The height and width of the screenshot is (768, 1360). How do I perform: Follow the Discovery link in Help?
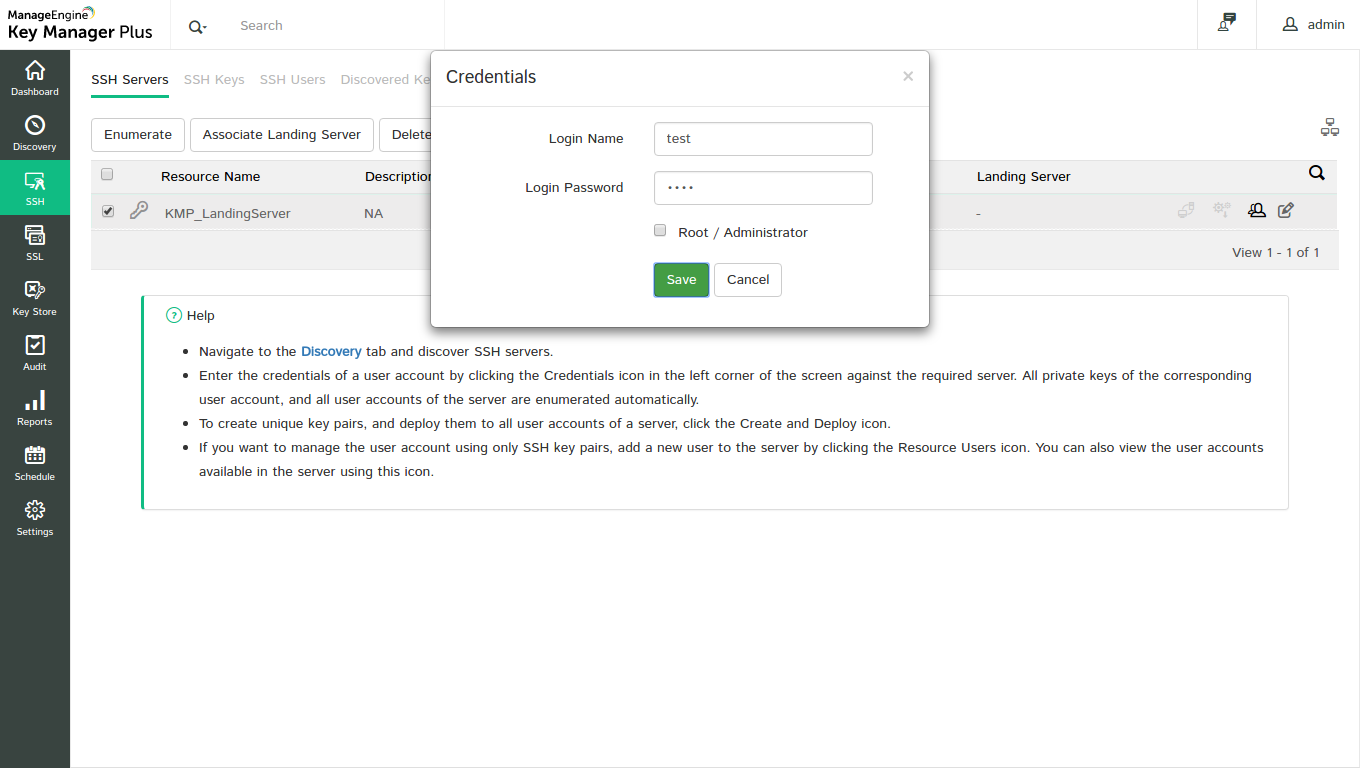click(331, 352)
